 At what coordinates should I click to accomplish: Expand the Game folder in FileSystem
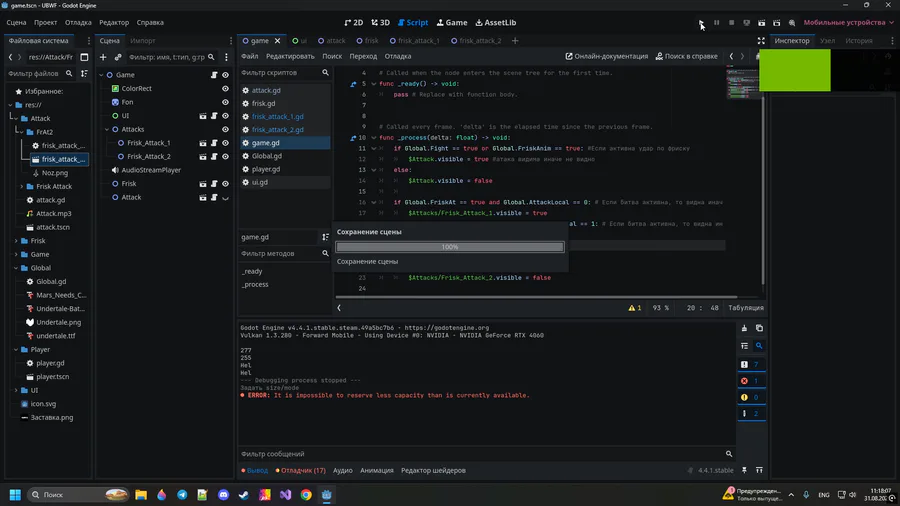click(x=16, y=255)
